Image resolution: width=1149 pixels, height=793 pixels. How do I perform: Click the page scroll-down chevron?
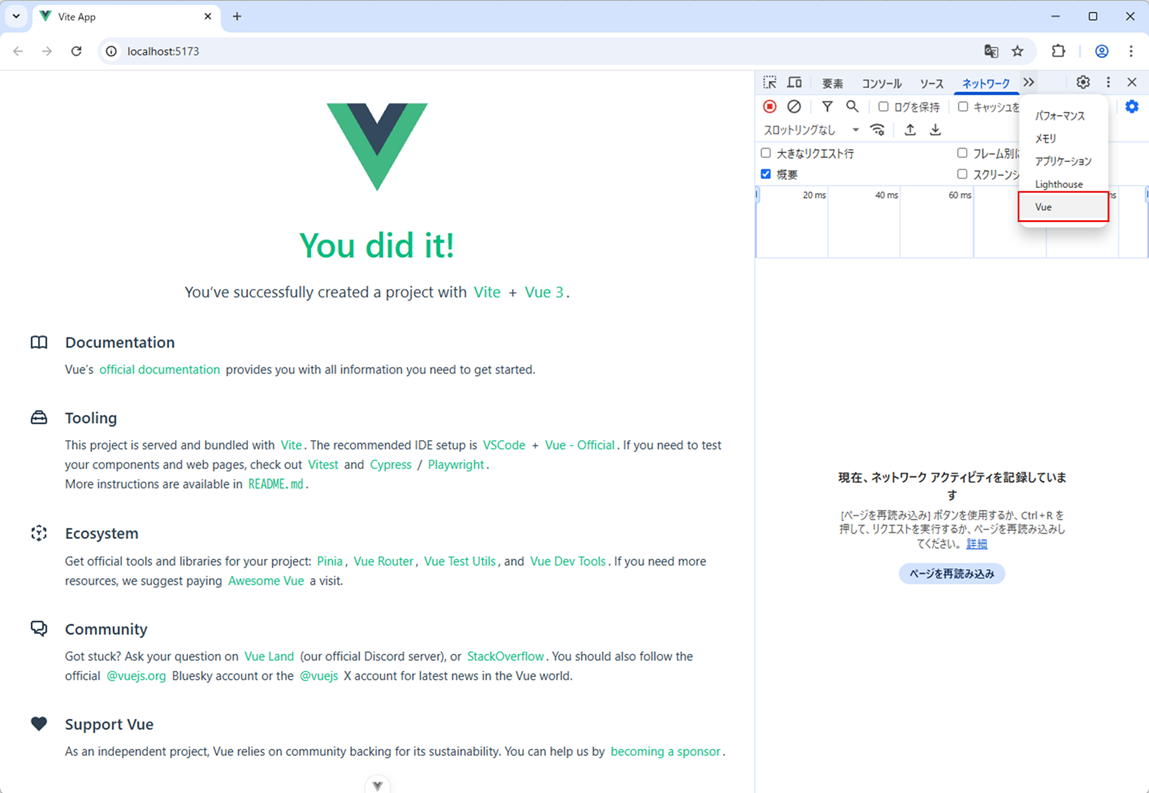point(377,786)
